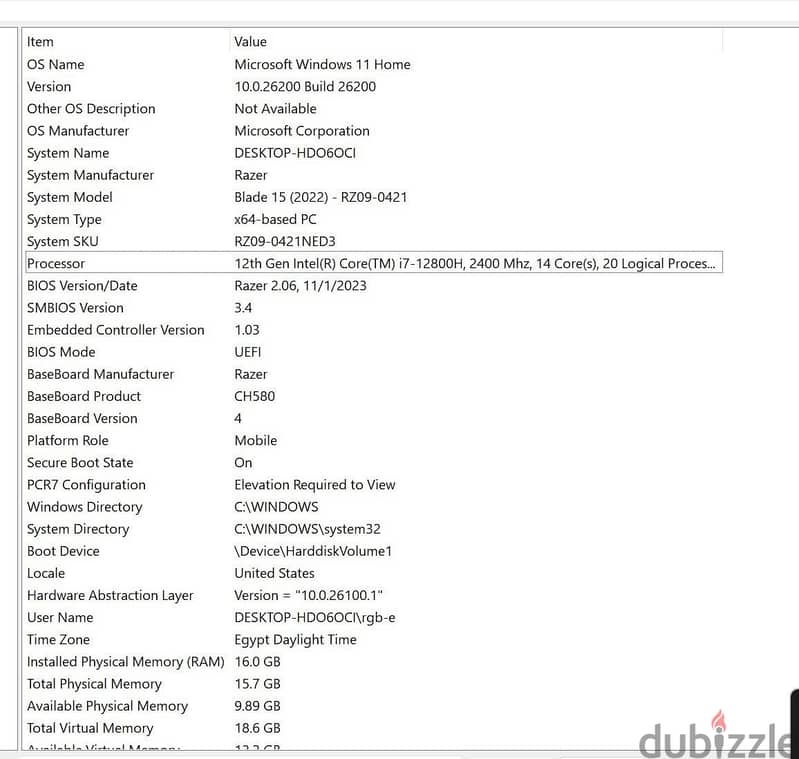Viewport: 799px width, 759px height.
Task: Click the highlighted Processor row
Action: (x=374, y=263)
